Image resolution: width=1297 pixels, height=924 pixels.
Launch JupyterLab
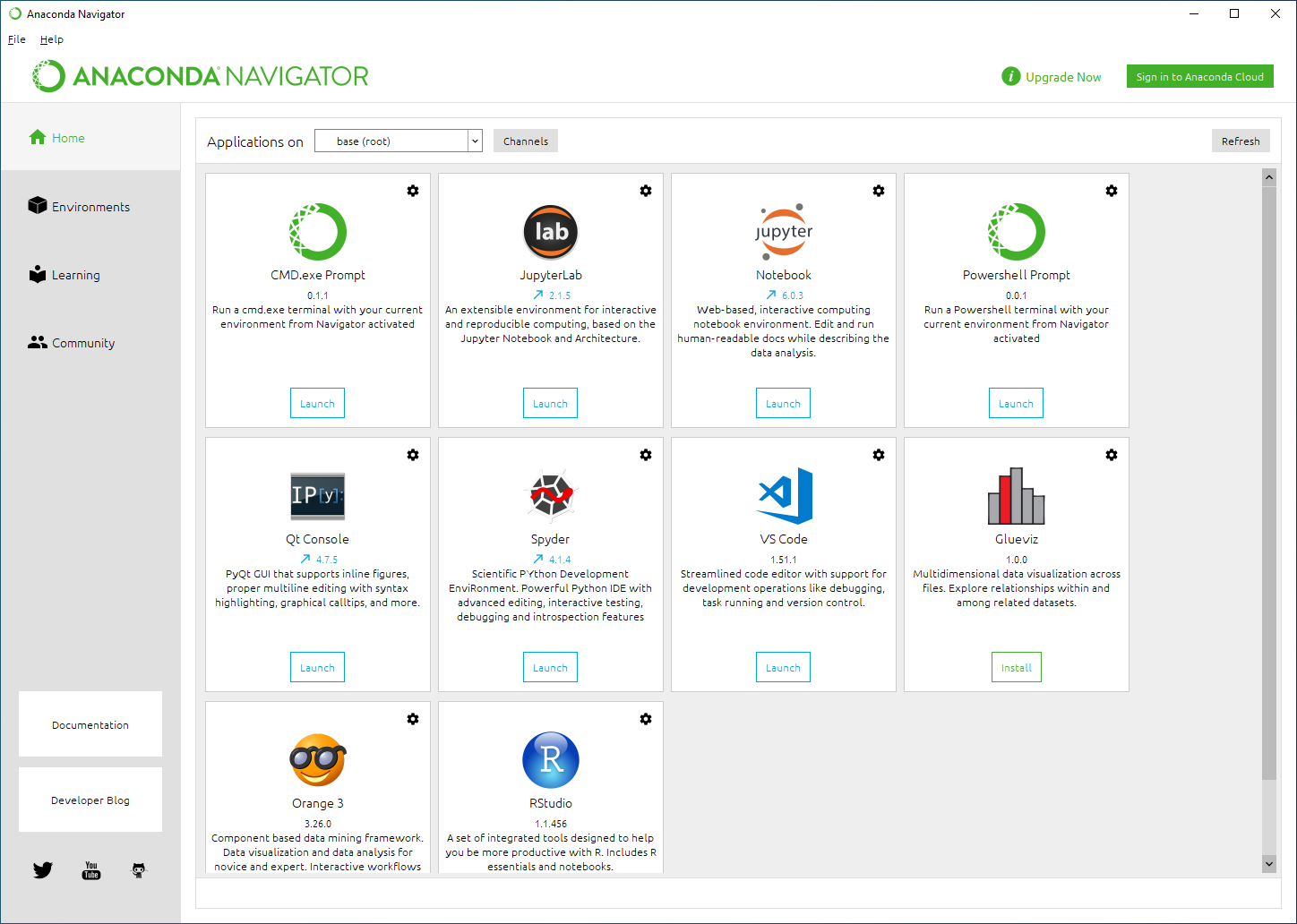pyautogui.click(x=550, y=403)
